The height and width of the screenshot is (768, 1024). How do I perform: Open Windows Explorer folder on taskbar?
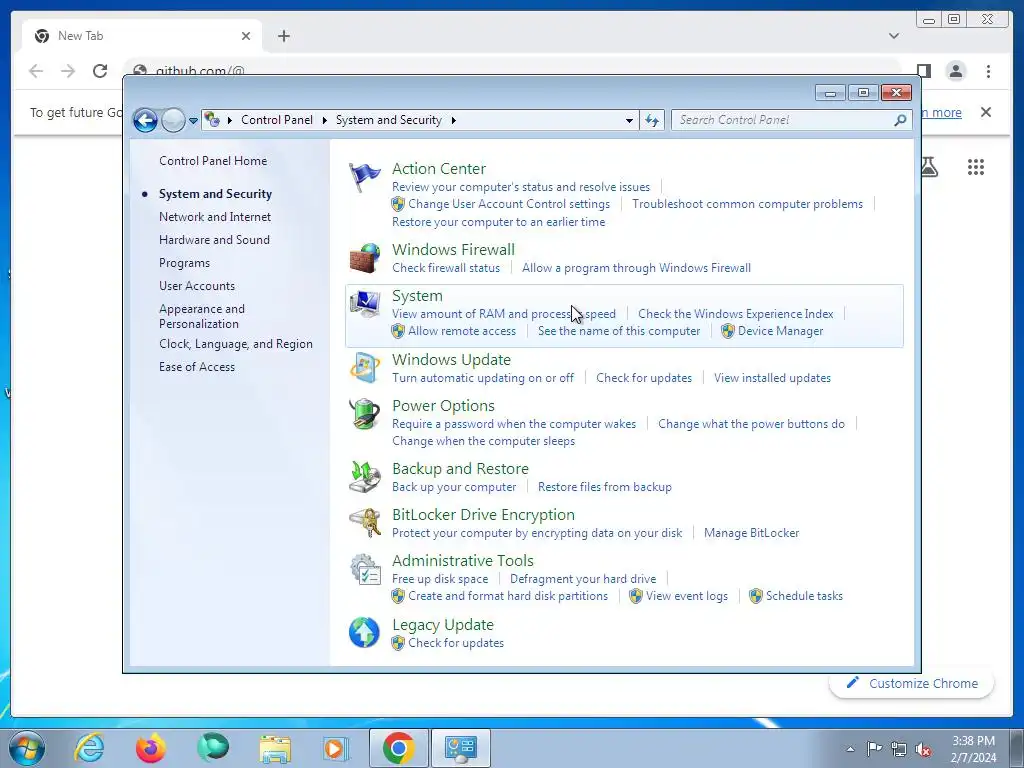275,748
